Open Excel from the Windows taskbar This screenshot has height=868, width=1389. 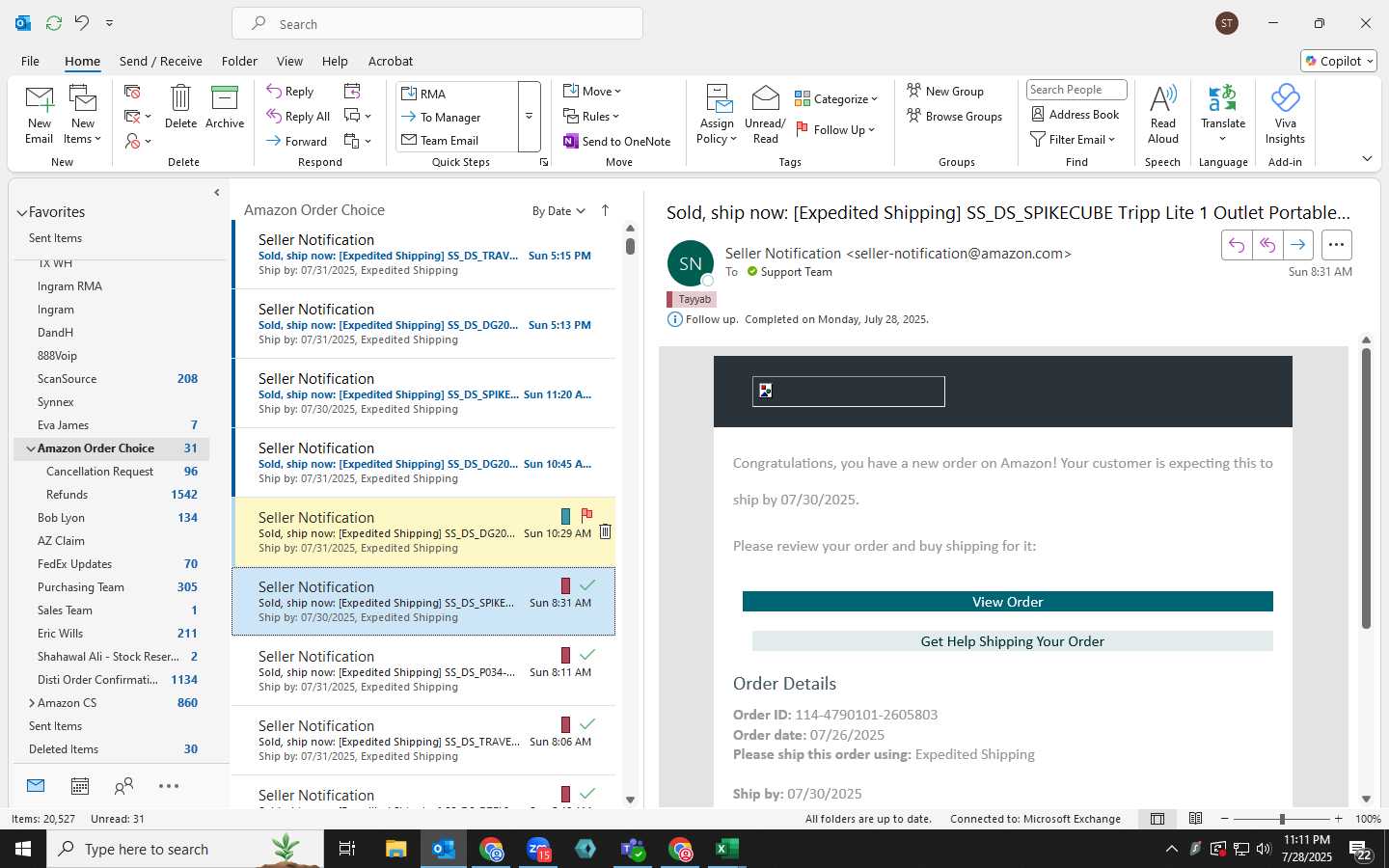726,849
